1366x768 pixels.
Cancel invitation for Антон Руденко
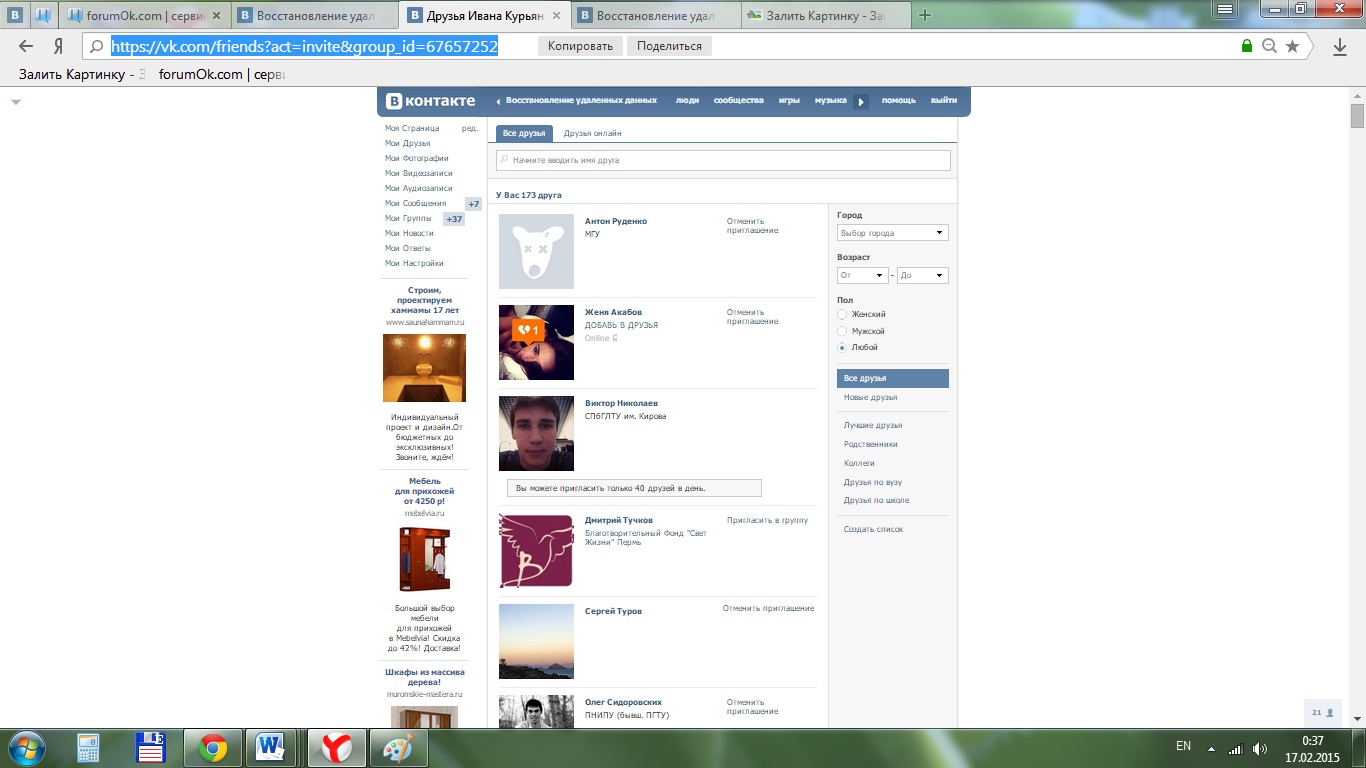(752, 226)
